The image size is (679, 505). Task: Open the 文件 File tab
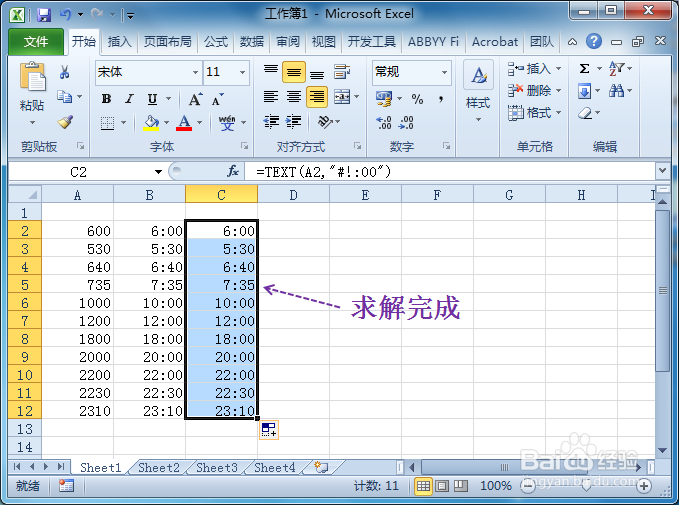(36, 42)
